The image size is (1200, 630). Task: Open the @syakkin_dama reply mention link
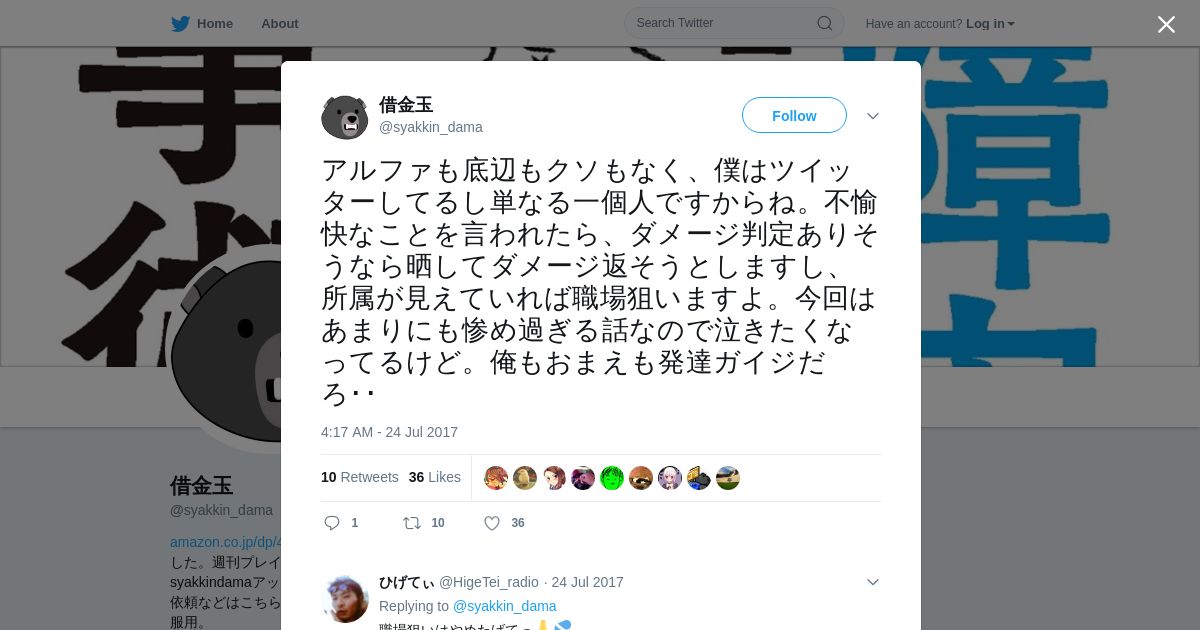tap(505, 606)
